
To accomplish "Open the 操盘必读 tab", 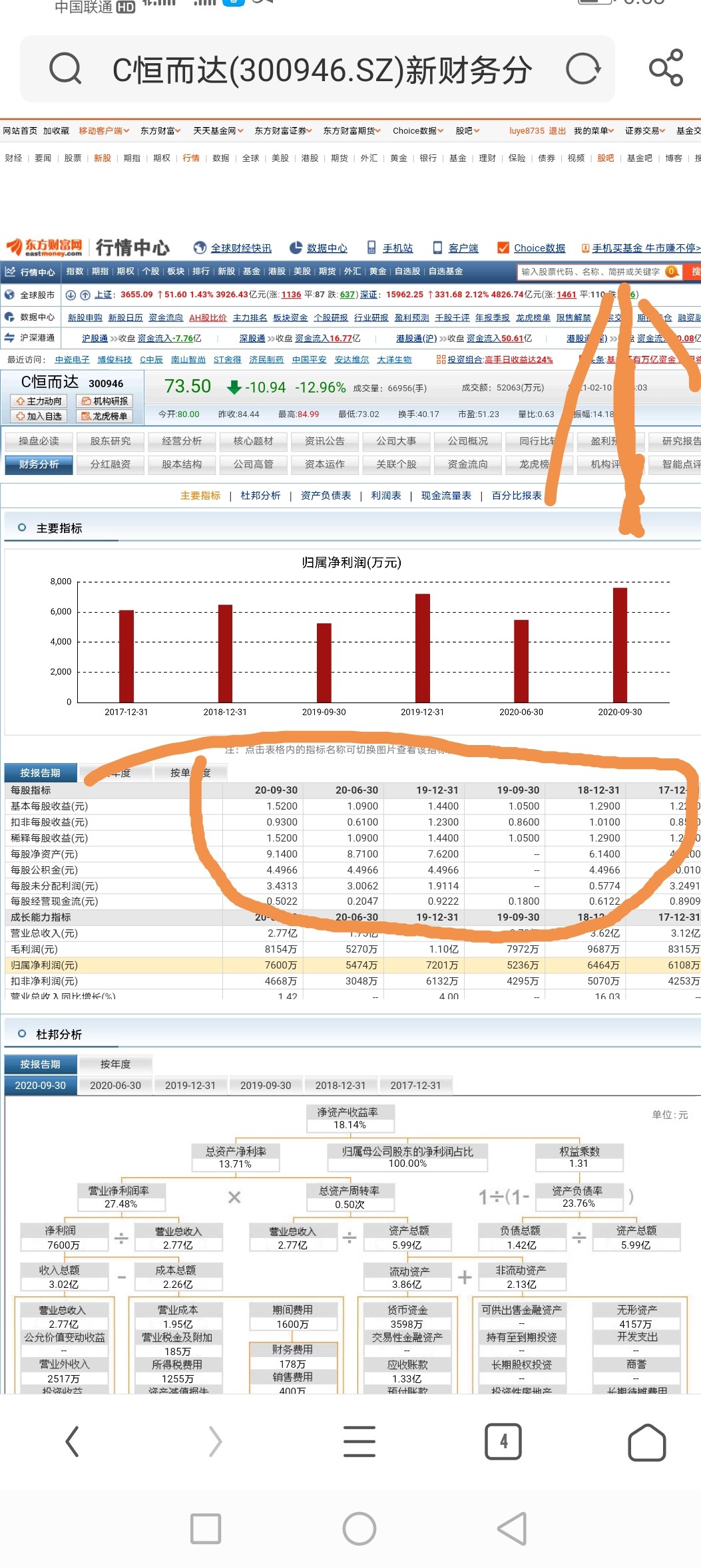I will (x=39, y=441).
